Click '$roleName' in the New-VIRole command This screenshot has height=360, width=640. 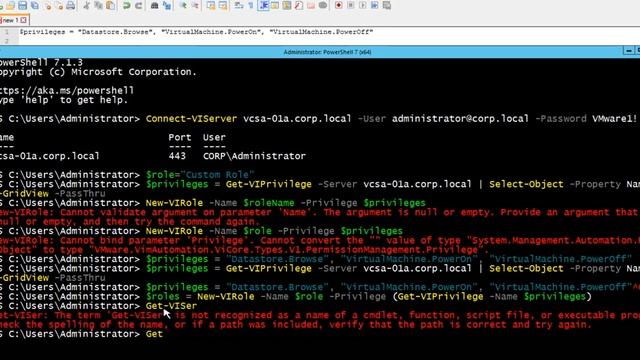pyautogui.click(x=269, y=203)
